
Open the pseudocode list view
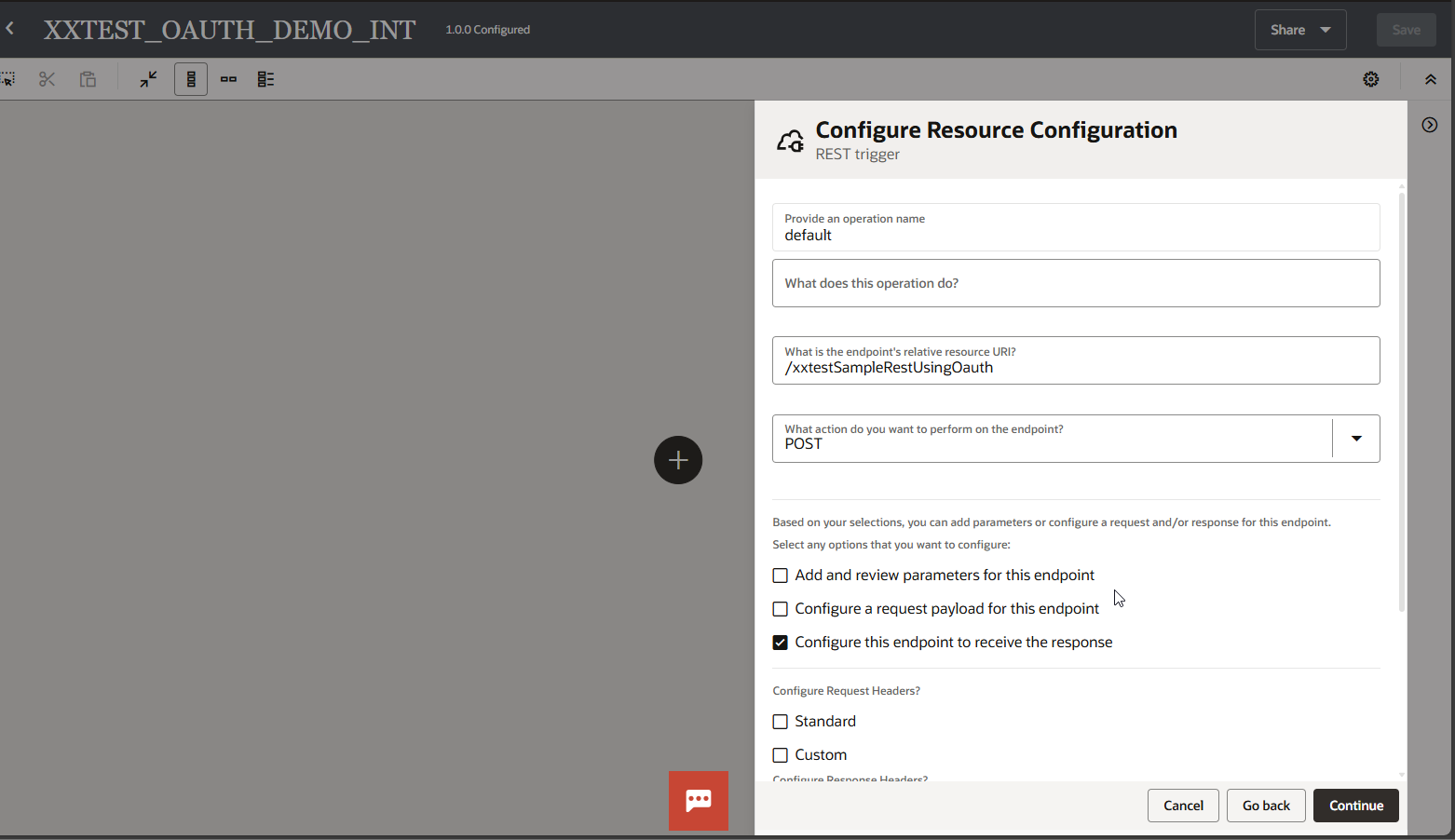click(265, 79)
